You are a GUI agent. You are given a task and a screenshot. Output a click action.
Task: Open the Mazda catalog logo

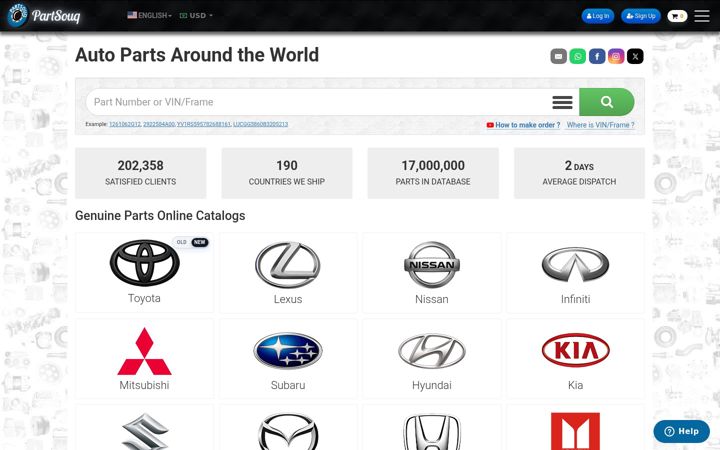[288, 432]
